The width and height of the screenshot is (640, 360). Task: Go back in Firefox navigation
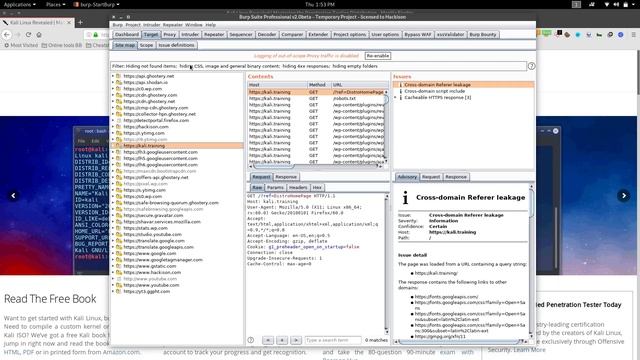click(7, 35)
